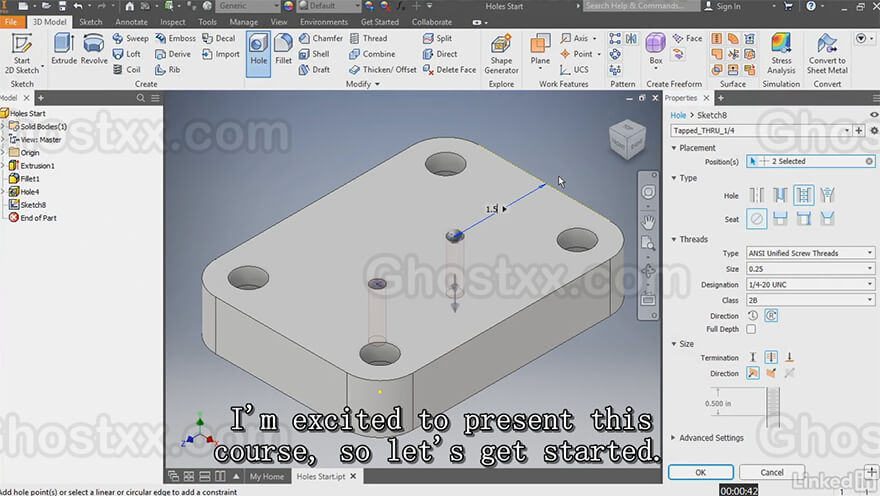Create a freeform Box
Image resolution: width=880 pixels, height=496 pixels.
tap(656, 50)
